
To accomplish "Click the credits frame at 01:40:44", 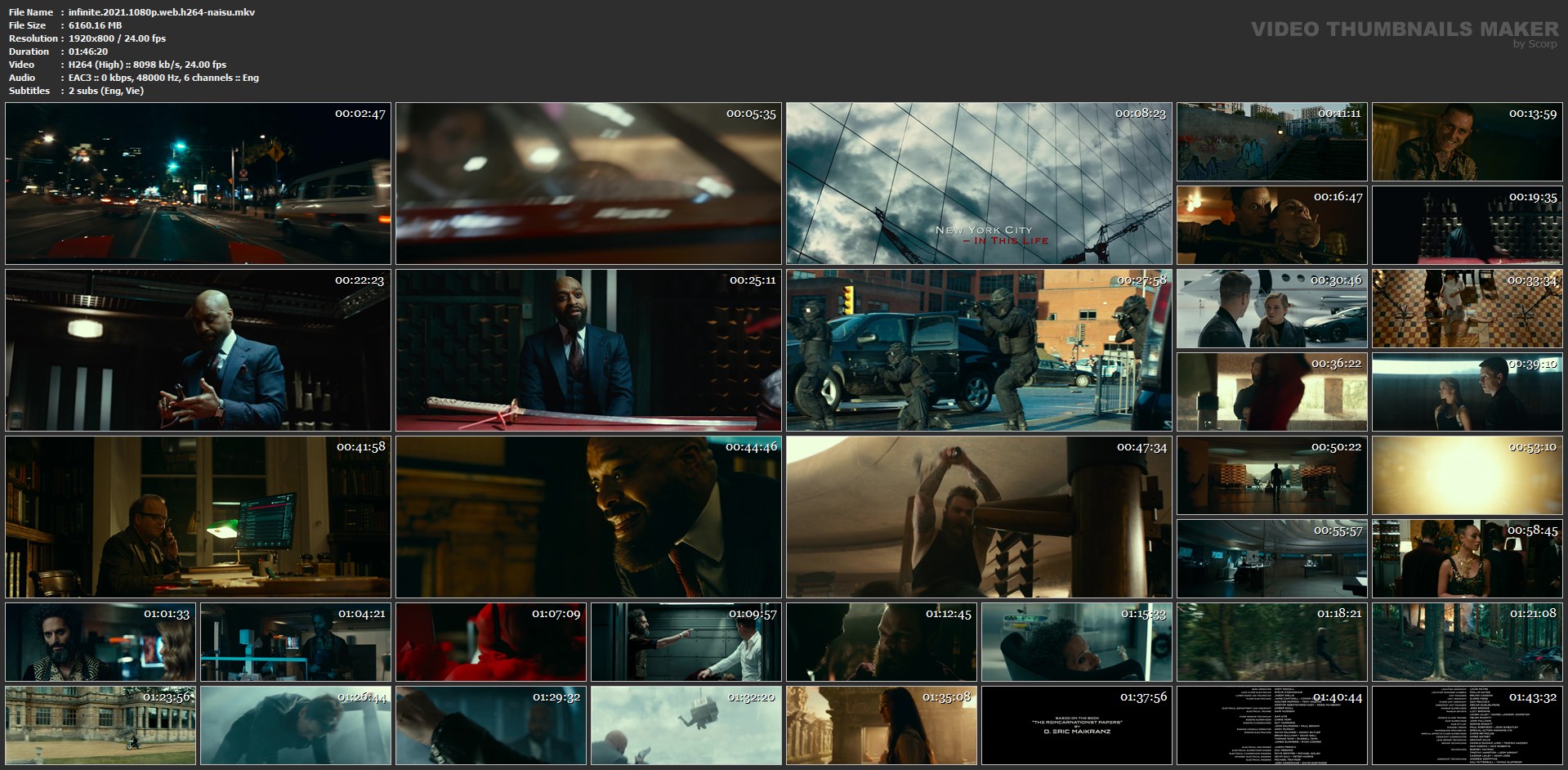I will pyautogui.click(x=1272, y=726).
